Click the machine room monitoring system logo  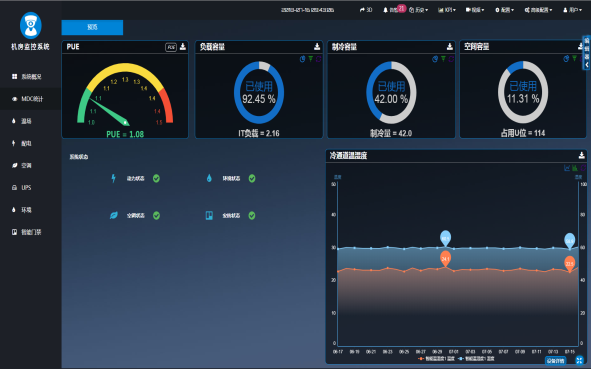tap(31, 25)
